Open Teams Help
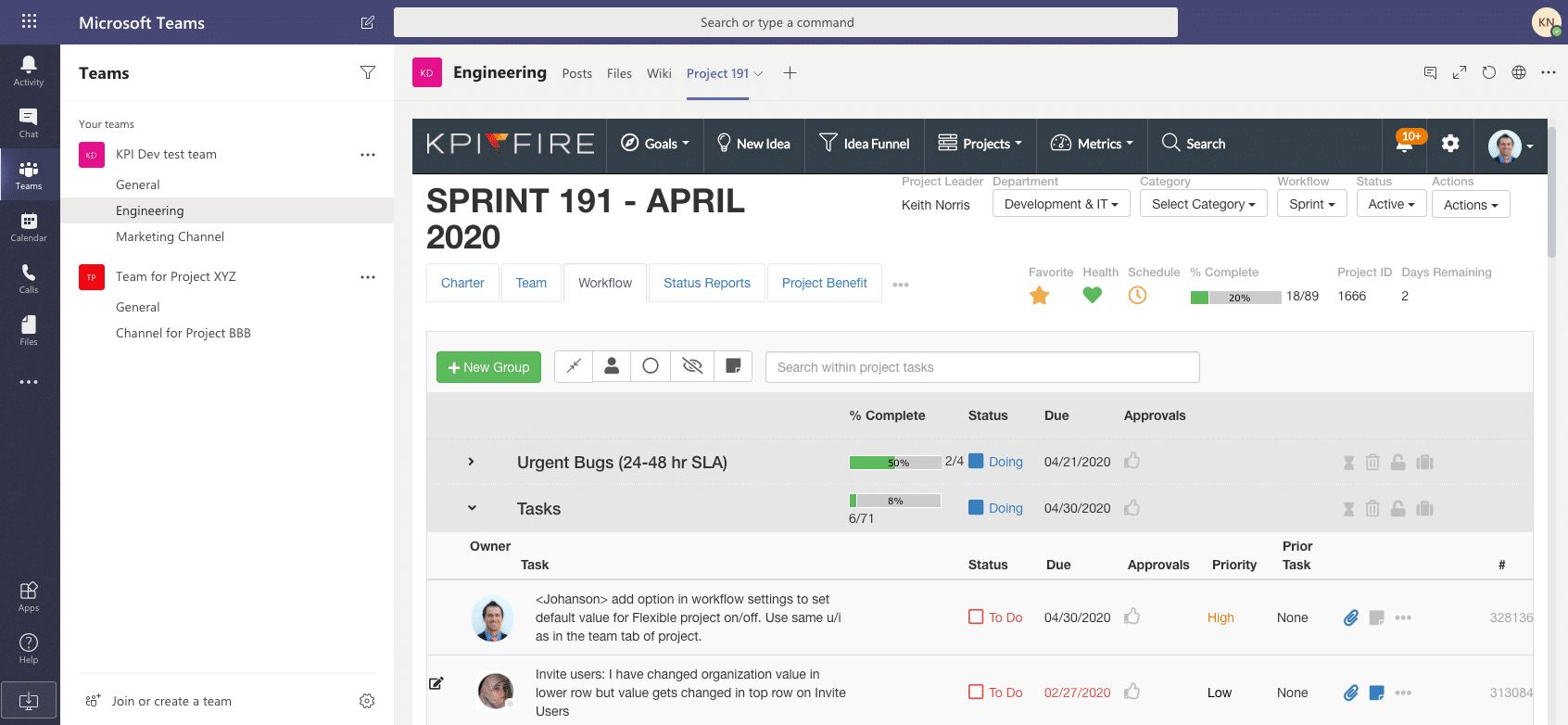This screenshot has width=1568, height=725. point(29,648)
